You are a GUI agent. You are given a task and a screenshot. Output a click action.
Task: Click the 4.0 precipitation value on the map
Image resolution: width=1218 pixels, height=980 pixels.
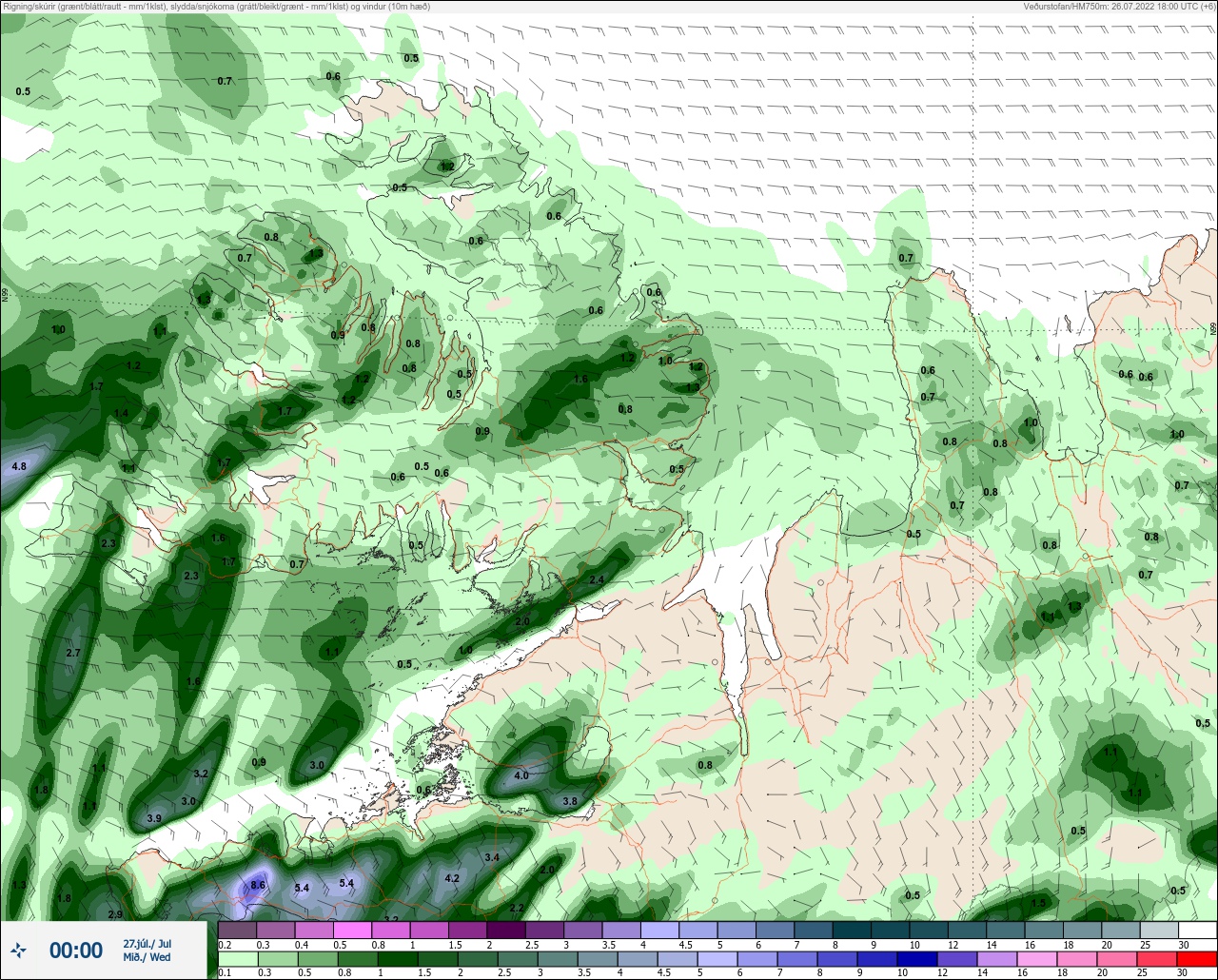tap(521, 775)
